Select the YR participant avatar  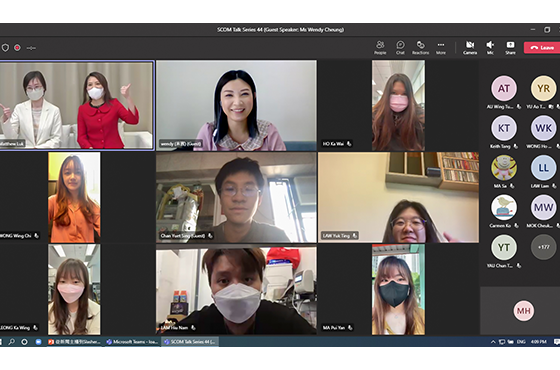coord(543,88)
